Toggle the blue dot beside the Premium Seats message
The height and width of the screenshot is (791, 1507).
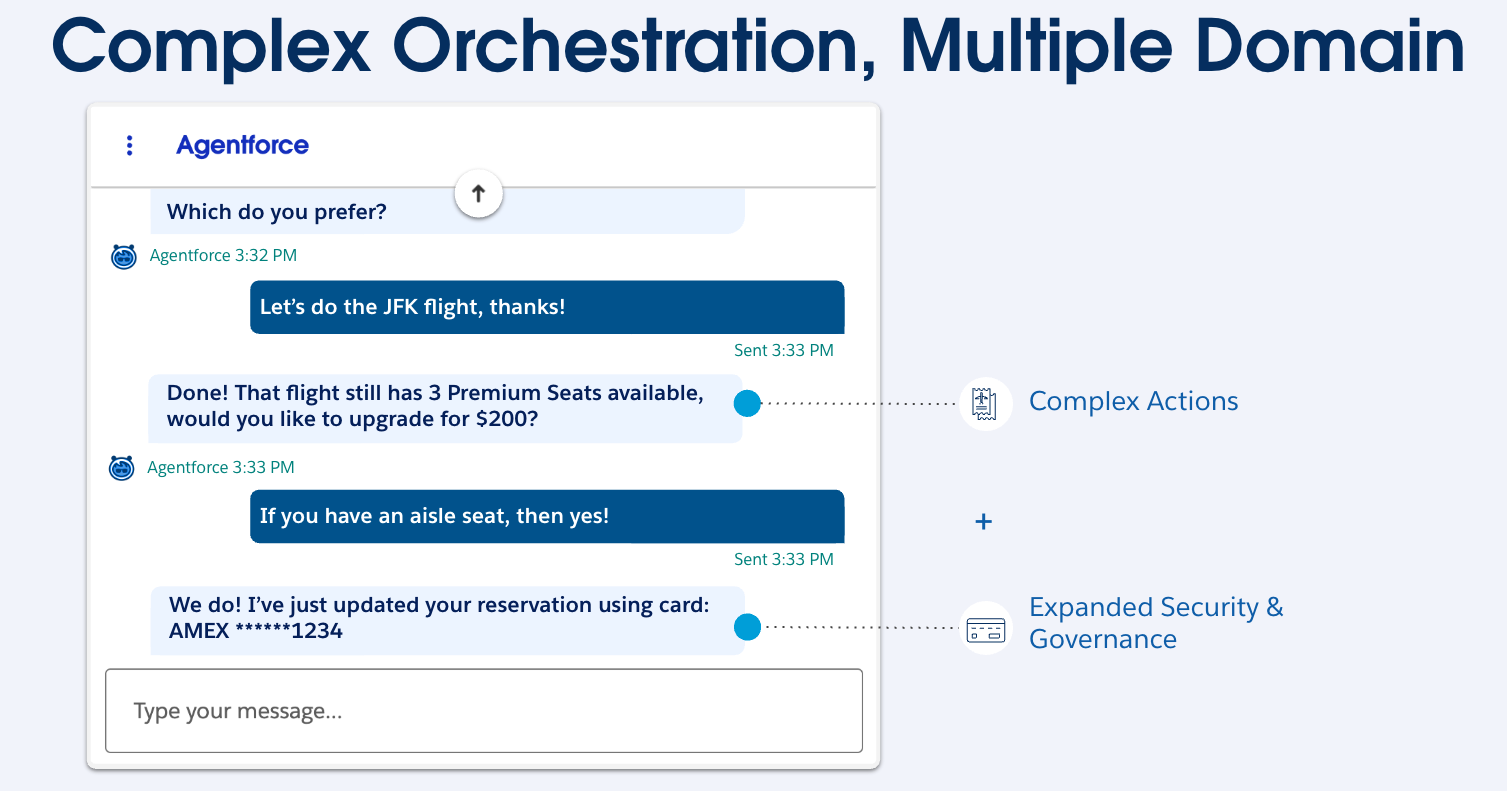click(747, 404)
